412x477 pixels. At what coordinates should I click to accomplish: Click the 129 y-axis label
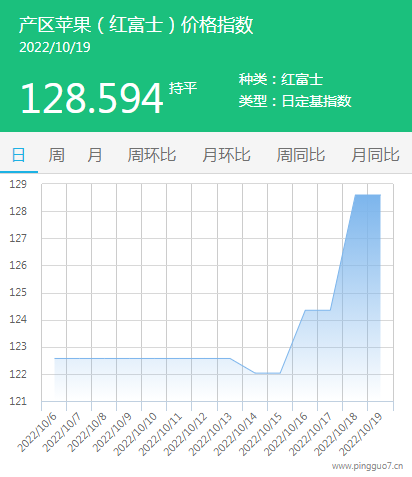pyautogui.click(x=18, y=184)
